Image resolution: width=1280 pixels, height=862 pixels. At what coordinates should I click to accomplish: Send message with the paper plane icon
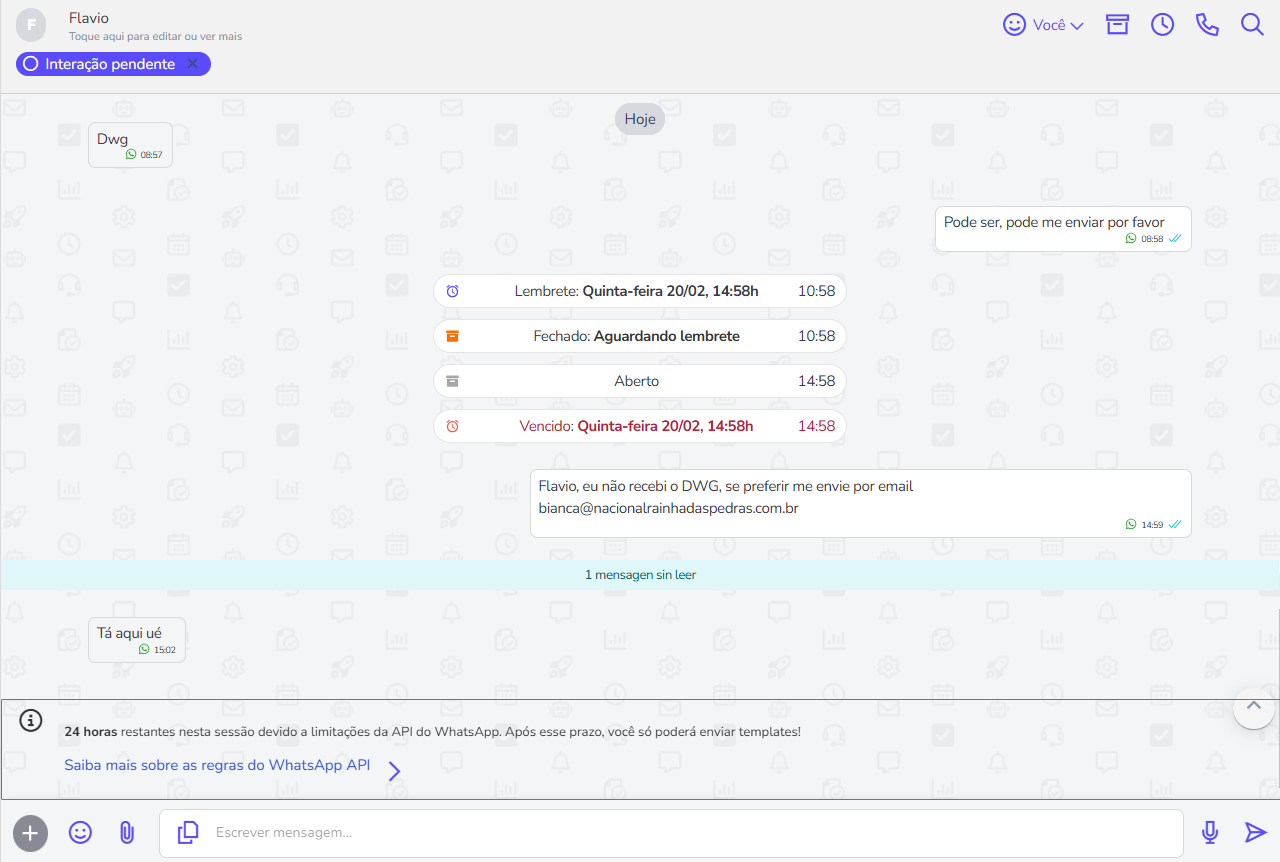1255,832
